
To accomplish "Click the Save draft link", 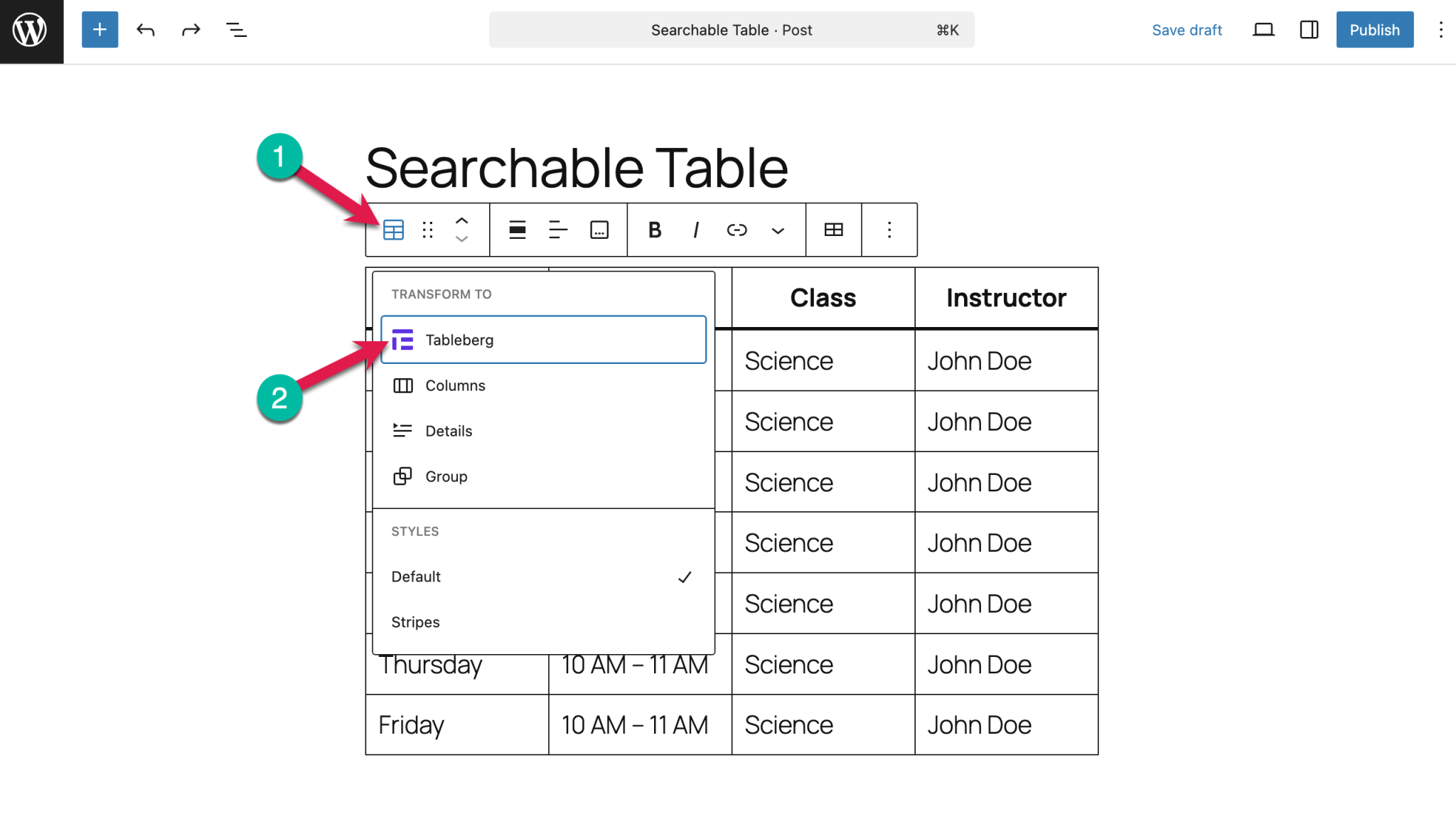I will coord(1187,30).
